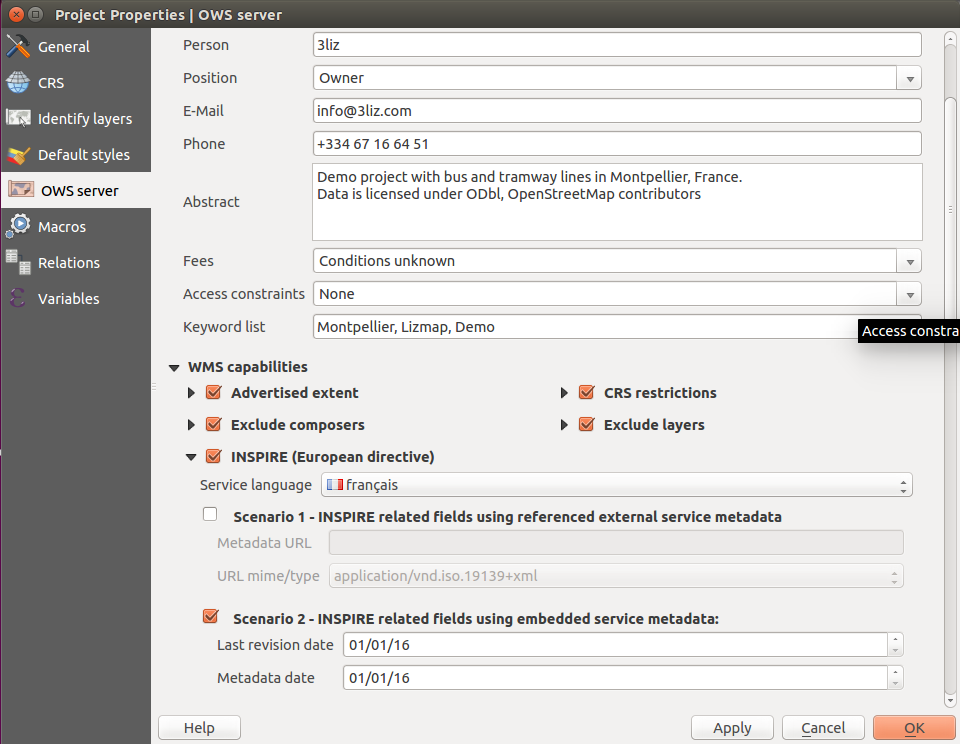Click the General wrench icon in sidebar
This screenshot has height=744, width=960.
(18, 47)
